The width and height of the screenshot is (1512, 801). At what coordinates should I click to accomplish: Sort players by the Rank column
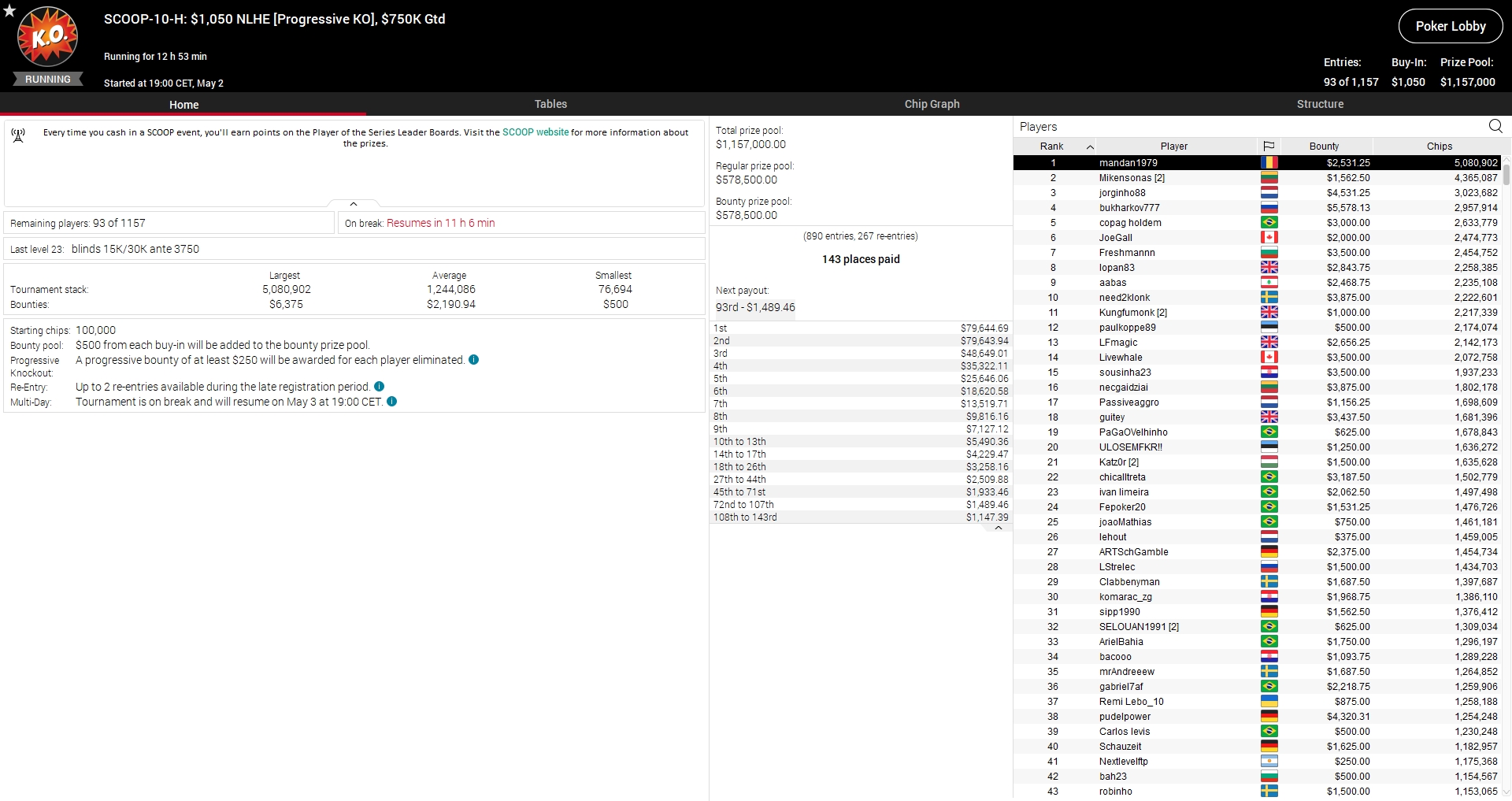[1054, 146]
